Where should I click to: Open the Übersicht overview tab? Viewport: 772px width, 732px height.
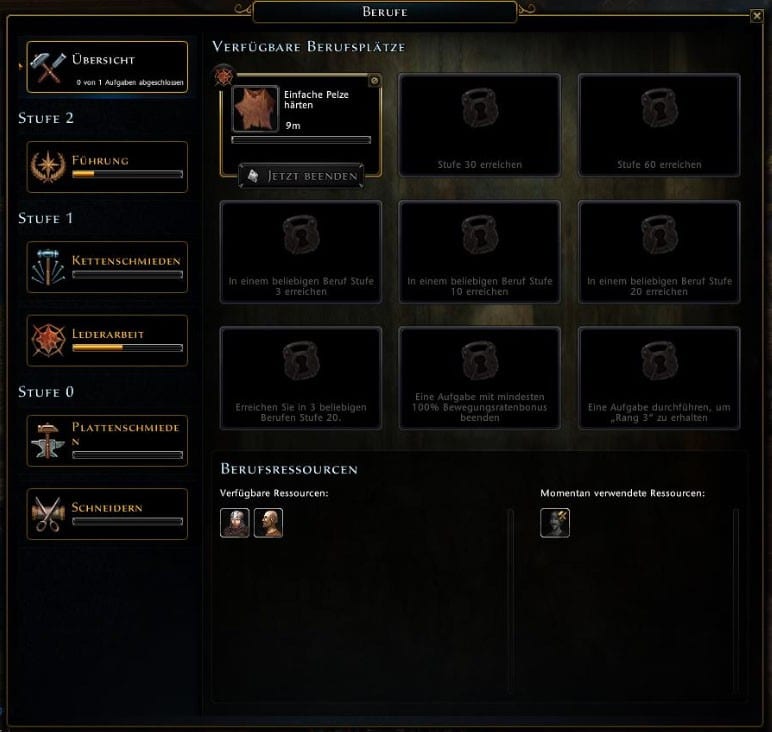tap(107, 67)
